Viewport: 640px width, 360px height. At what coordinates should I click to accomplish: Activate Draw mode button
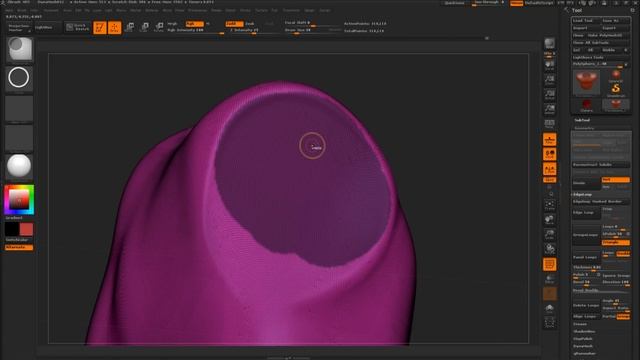(x=115, y=27)
